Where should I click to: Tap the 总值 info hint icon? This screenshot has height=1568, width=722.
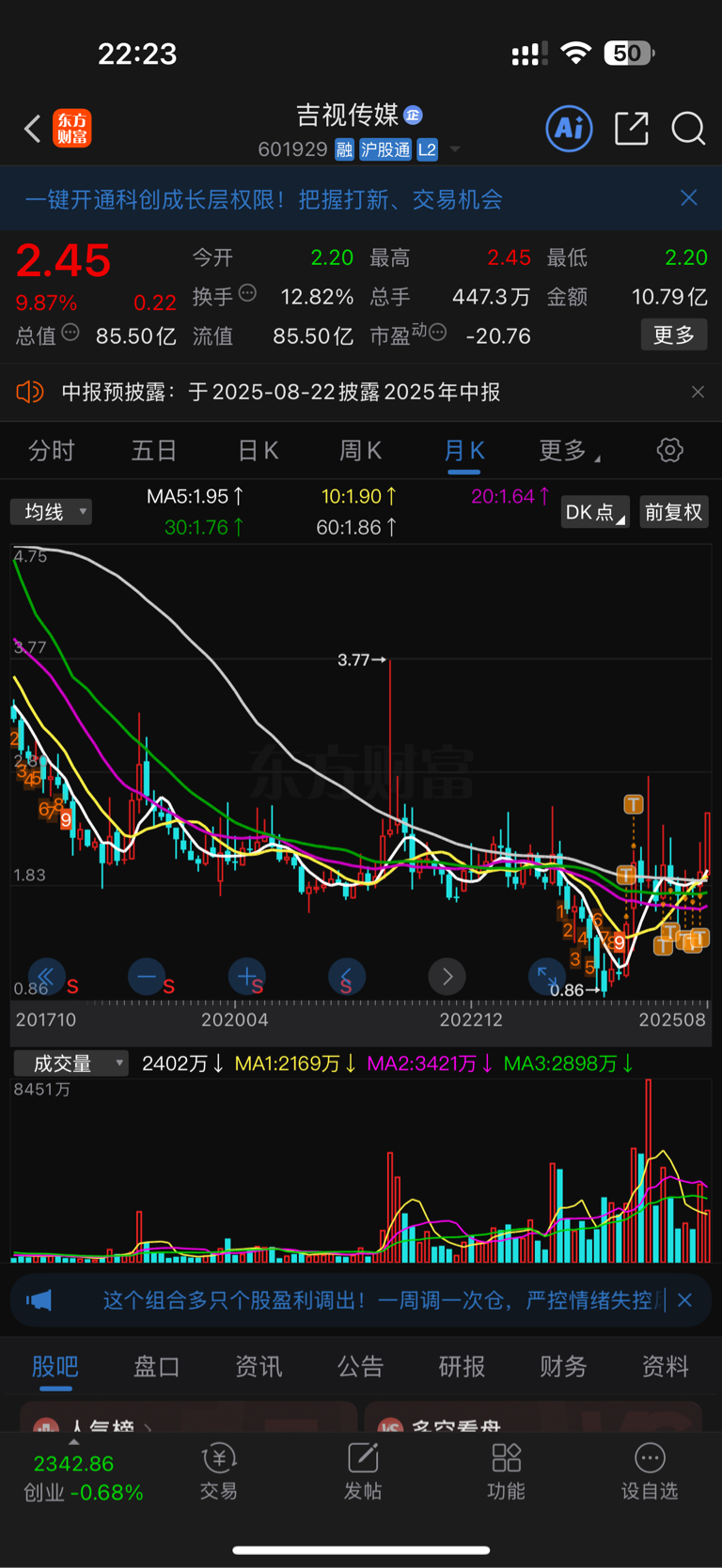71,333
